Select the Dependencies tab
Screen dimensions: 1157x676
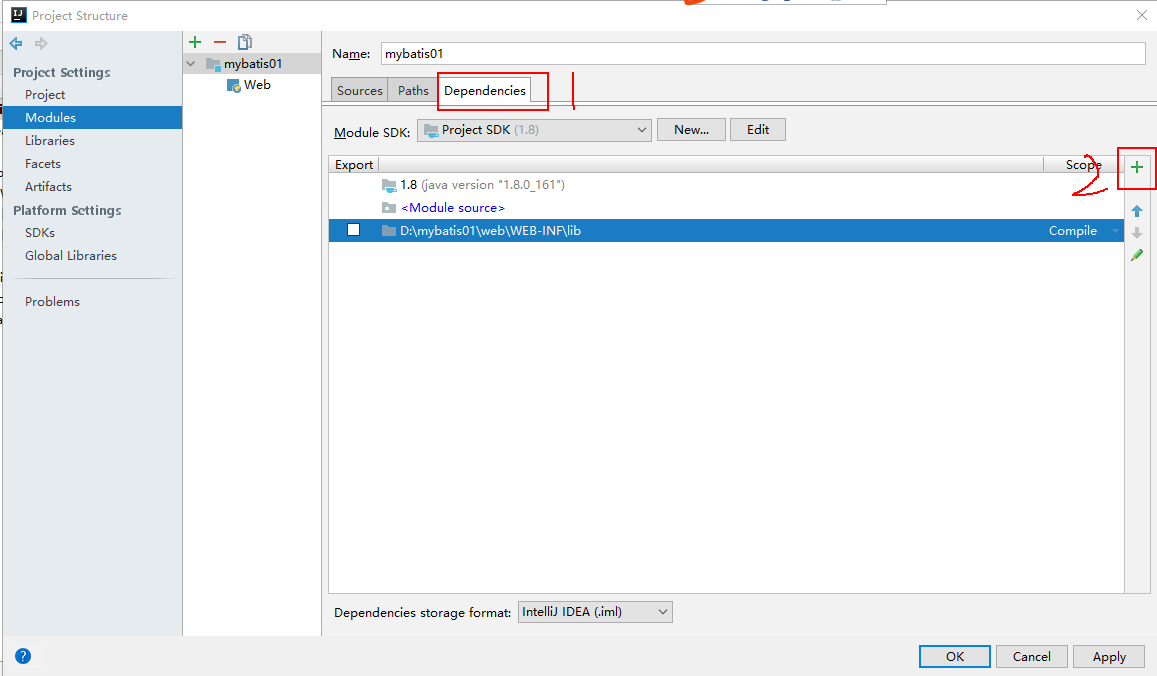[x=485, y=90]
